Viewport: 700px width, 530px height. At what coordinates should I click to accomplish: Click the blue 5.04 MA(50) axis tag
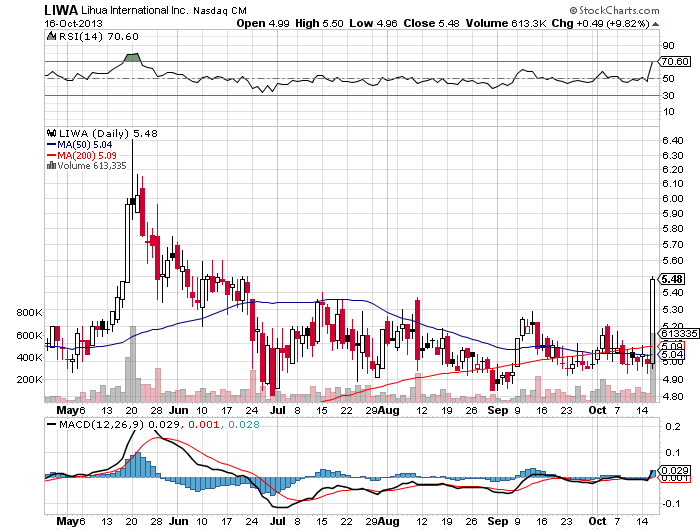coord(672,355)
